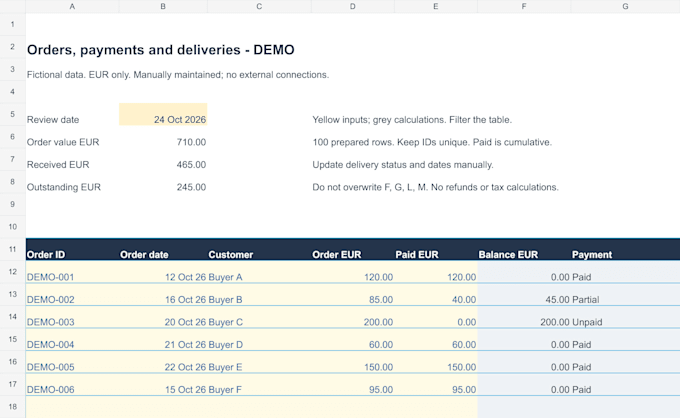
Task: Select row 18 header
Action: pyautogui.click(x=13, y=407)
